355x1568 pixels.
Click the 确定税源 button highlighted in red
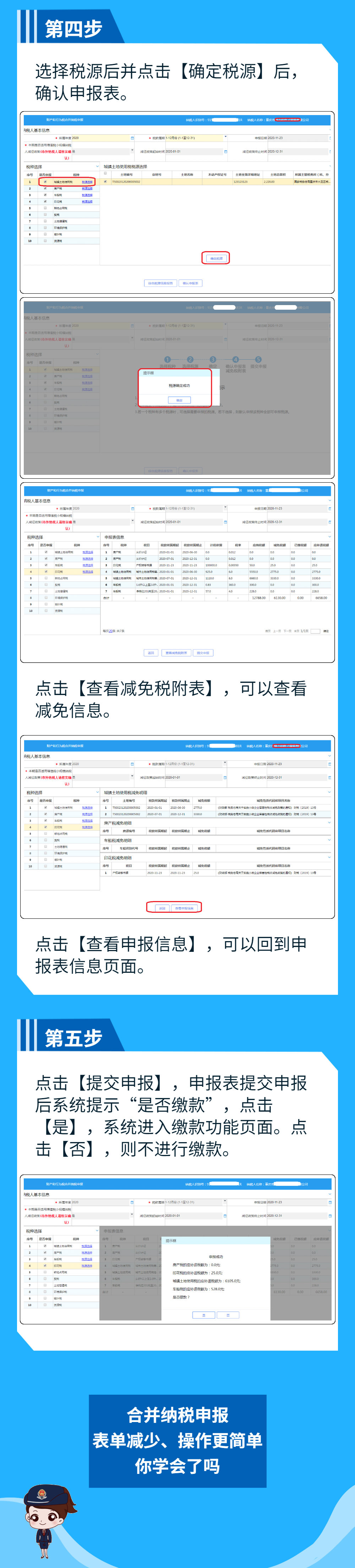pos(215,258)
